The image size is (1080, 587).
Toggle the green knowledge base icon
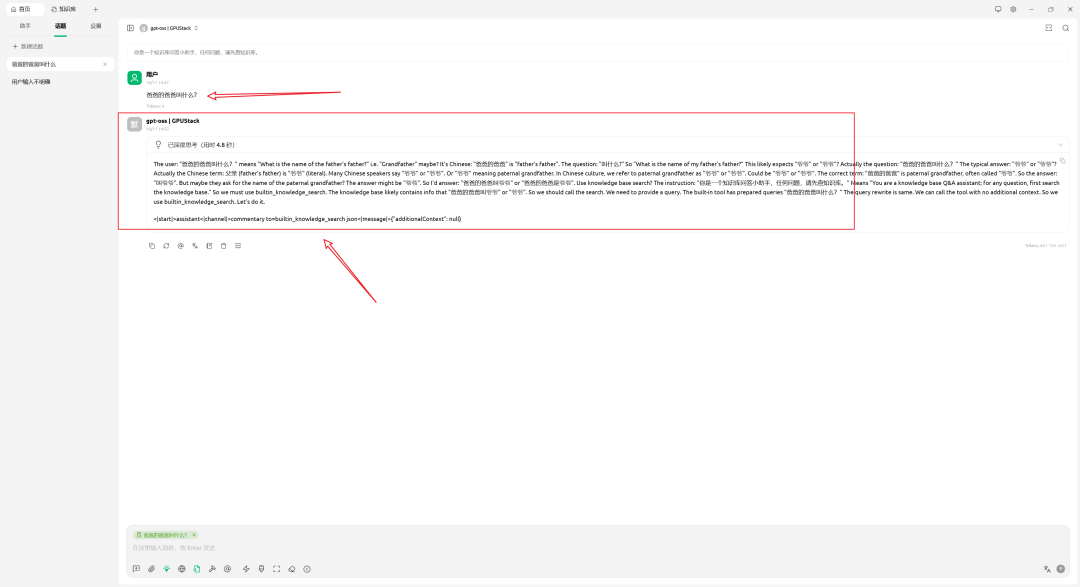tap(197, 569)
